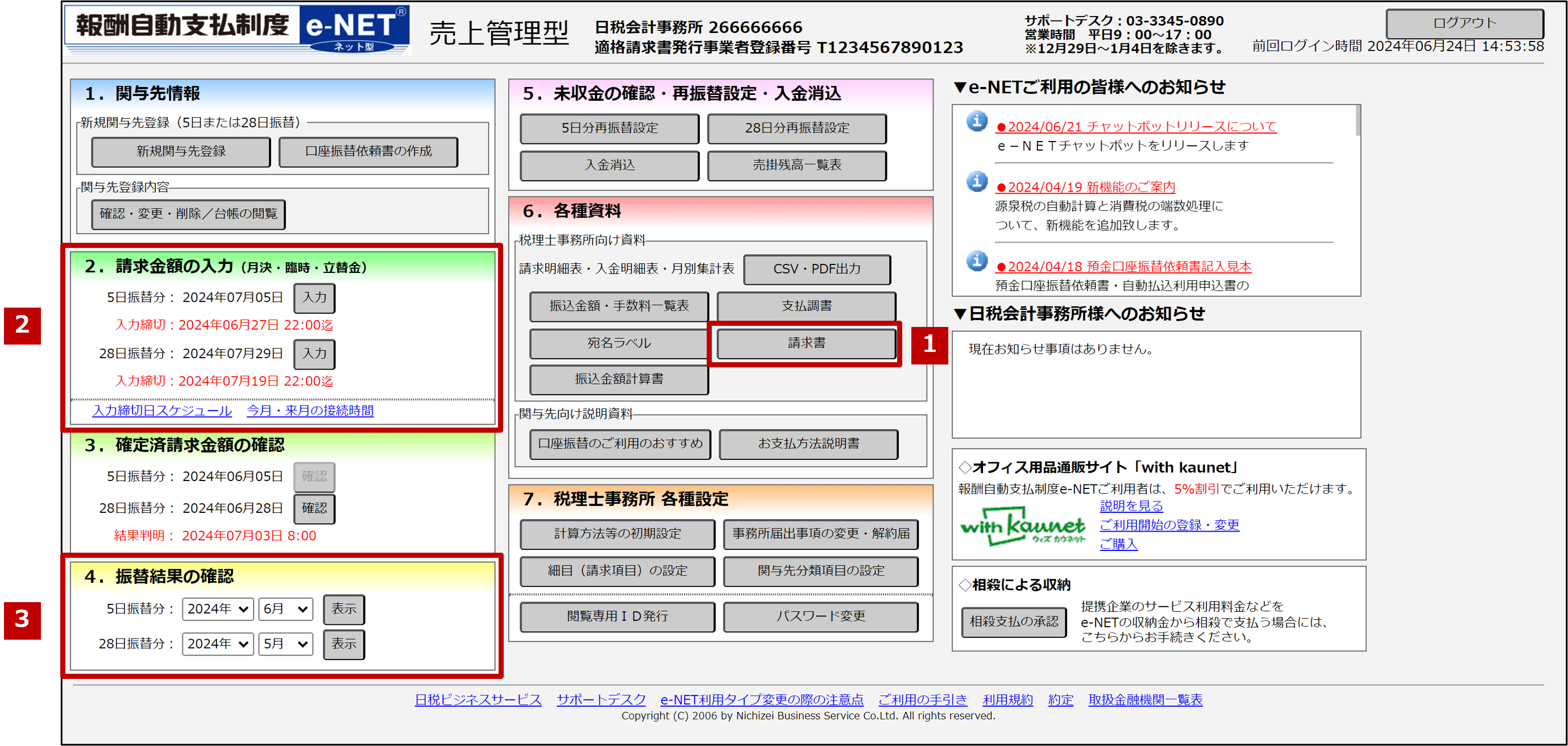Open the チャットボットリリースについて notice link
Viewport: 1568px width, 746px height.
coord(1136,127)
